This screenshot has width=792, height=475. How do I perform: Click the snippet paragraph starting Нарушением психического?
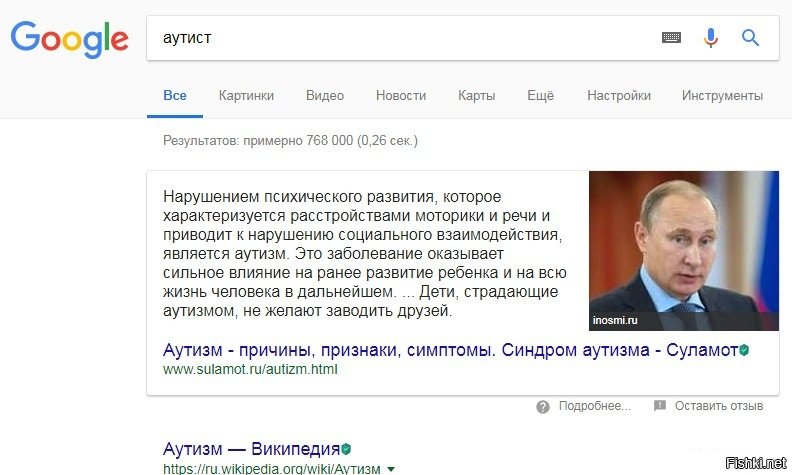coord(365,253)
